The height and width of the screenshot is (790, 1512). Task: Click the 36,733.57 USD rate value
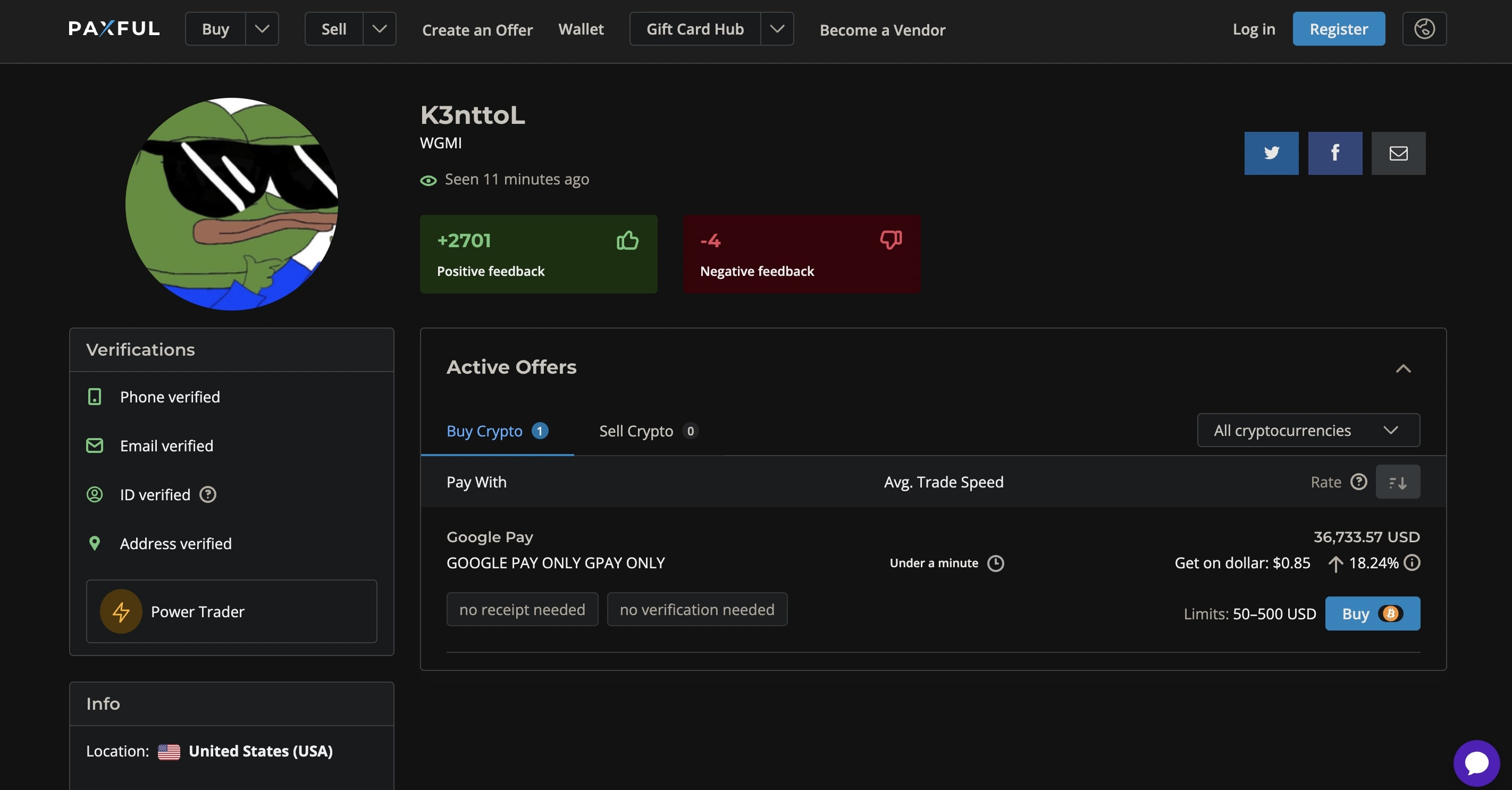[x=1366, y=536]
